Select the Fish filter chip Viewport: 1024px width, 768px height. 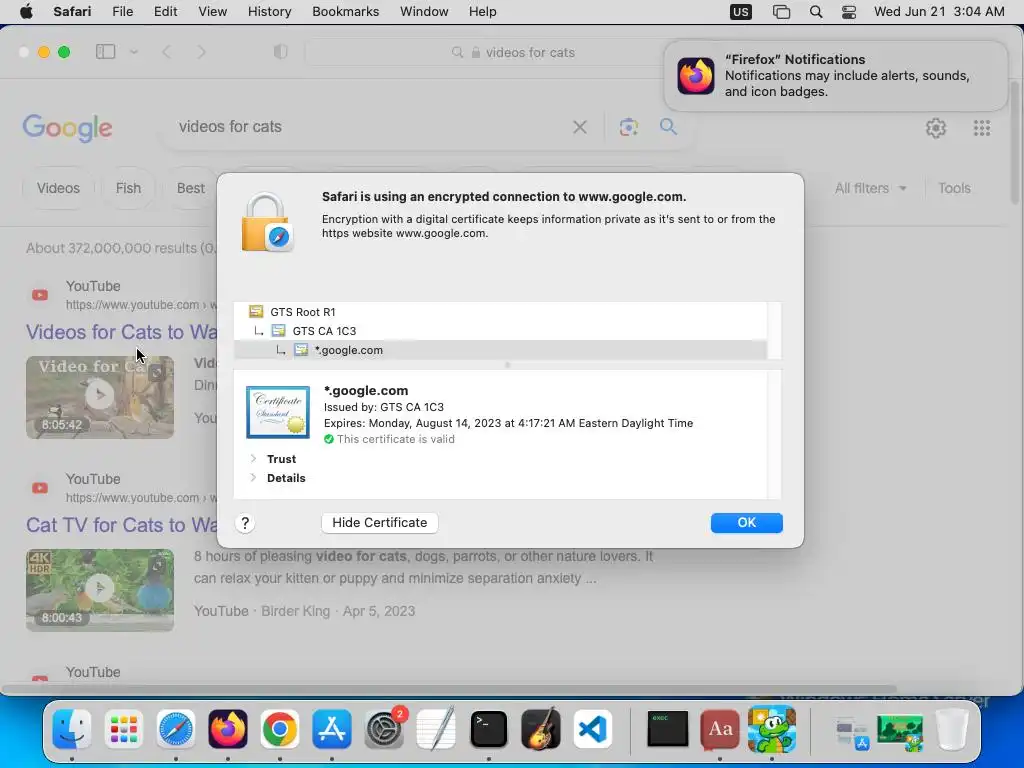128,188
